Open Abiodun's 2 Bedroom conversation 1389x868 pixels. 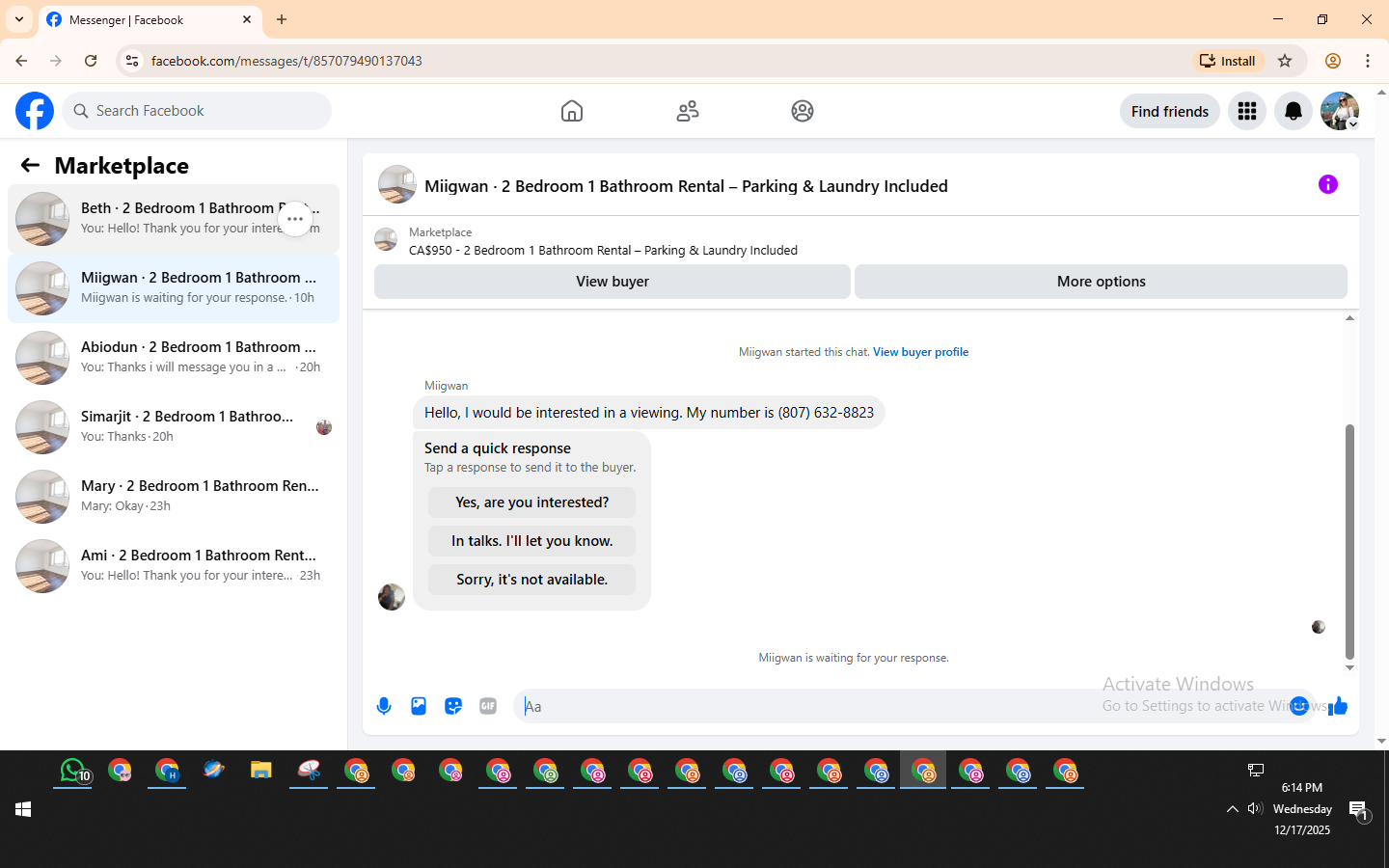tap(174, 358)
